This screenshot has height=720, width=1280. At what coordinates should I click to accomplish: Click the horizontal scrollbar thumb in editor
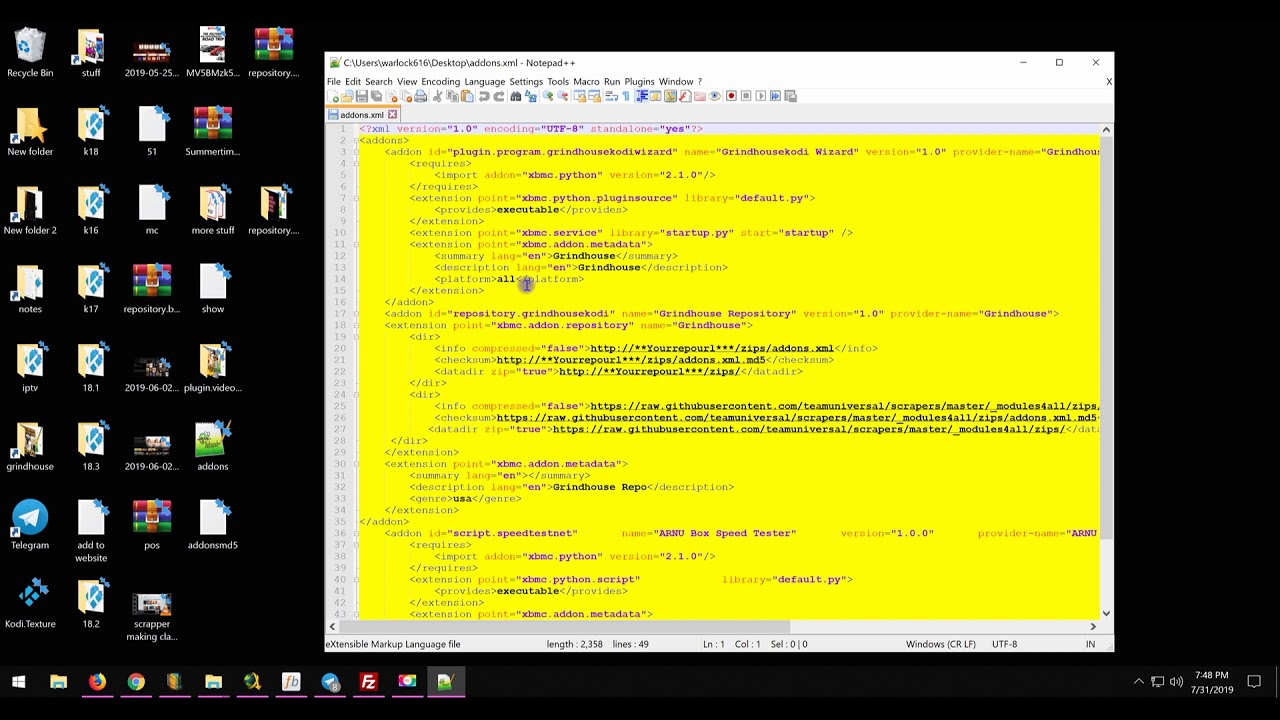563,627
